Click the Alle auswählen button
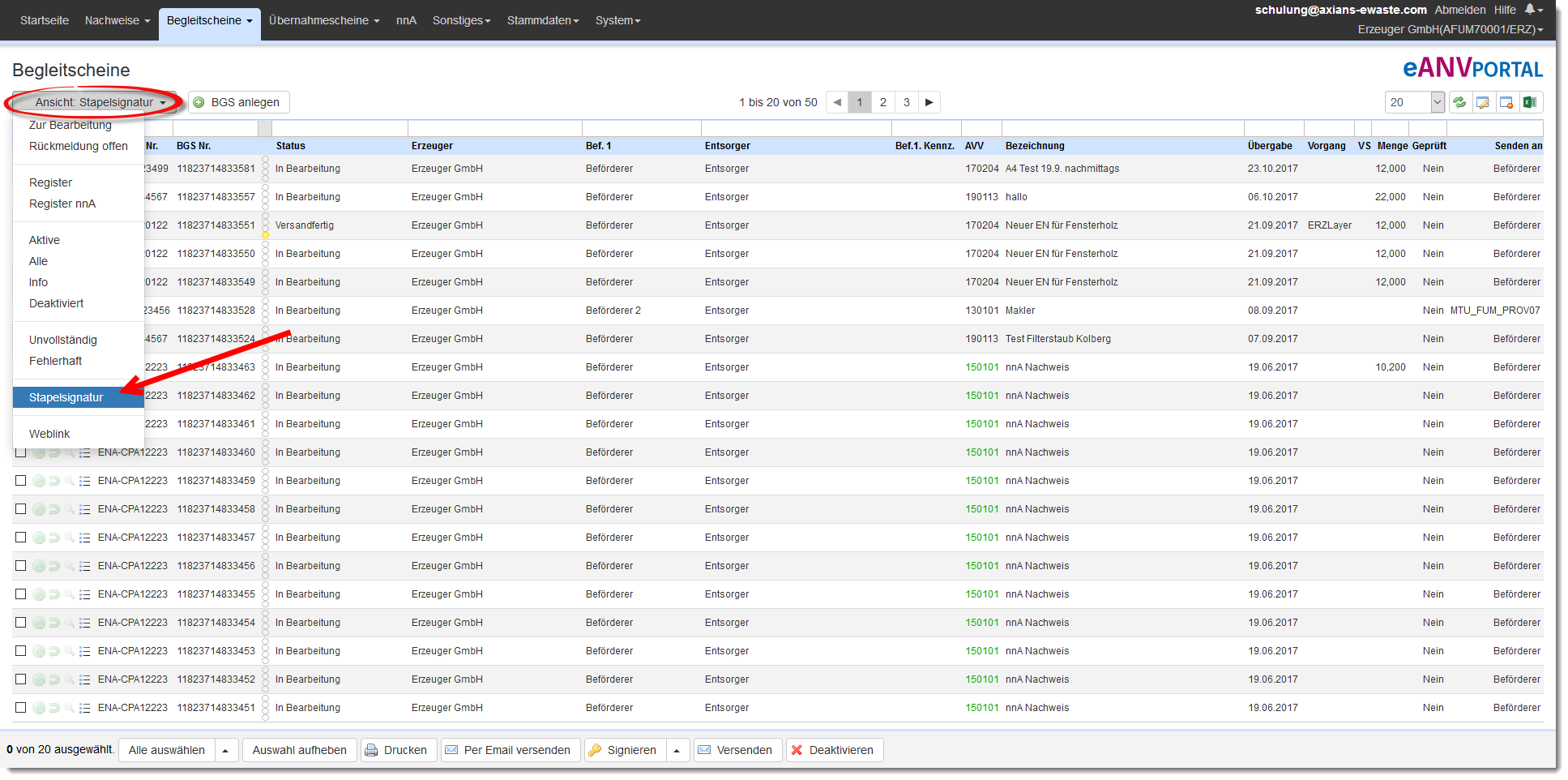Screen dimensions: 1568x780 pyautogui.click(x=166, y=750)
